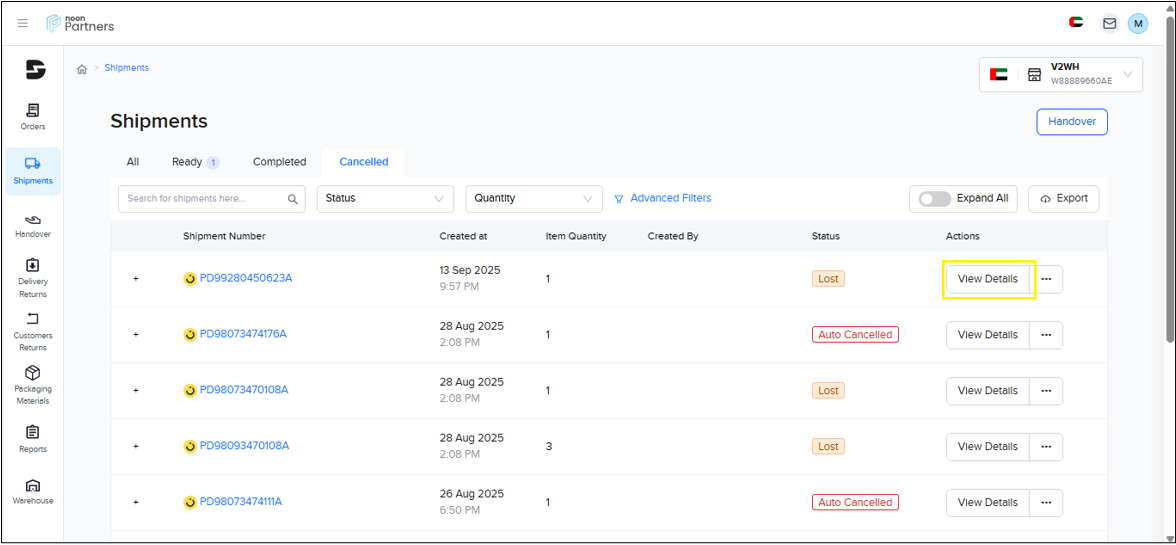Open the hamburger menu icon
1176x545 pixels.
(x=22, y=23)
